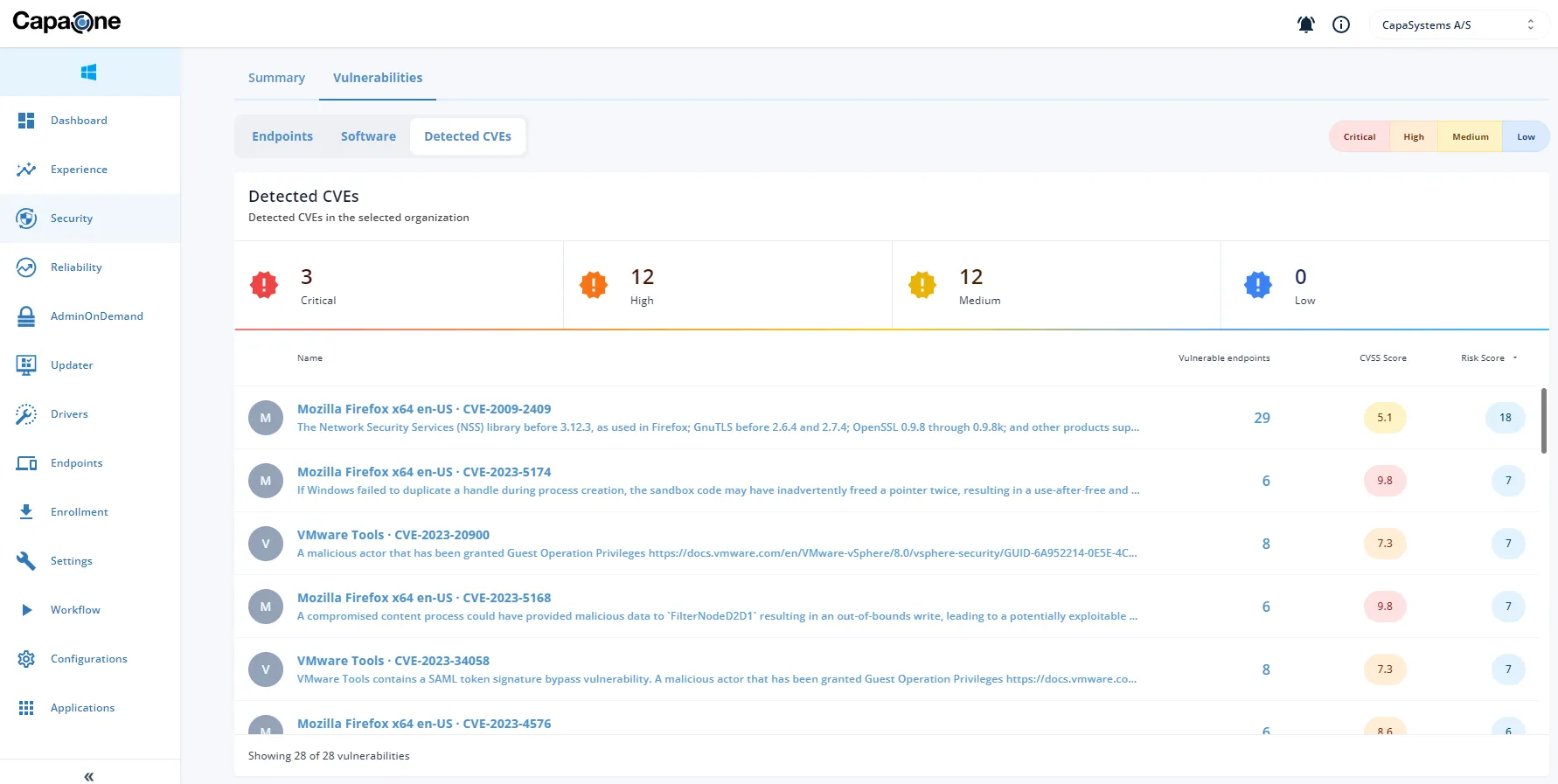The image size is (1558, 784).
Task: Select the Software sub-tab
Action: tap(368, 136)
